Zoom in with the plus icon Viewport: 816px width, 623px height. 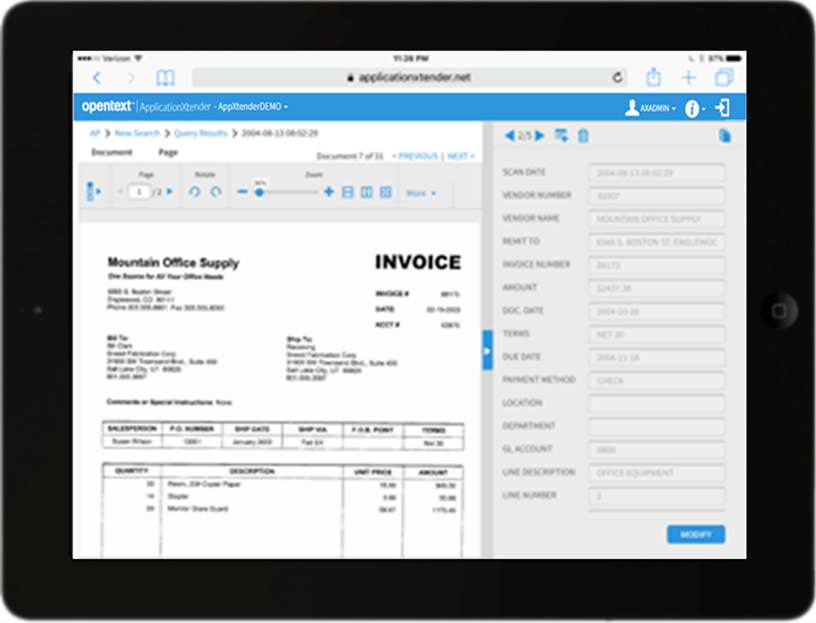[x=328, y=192]
